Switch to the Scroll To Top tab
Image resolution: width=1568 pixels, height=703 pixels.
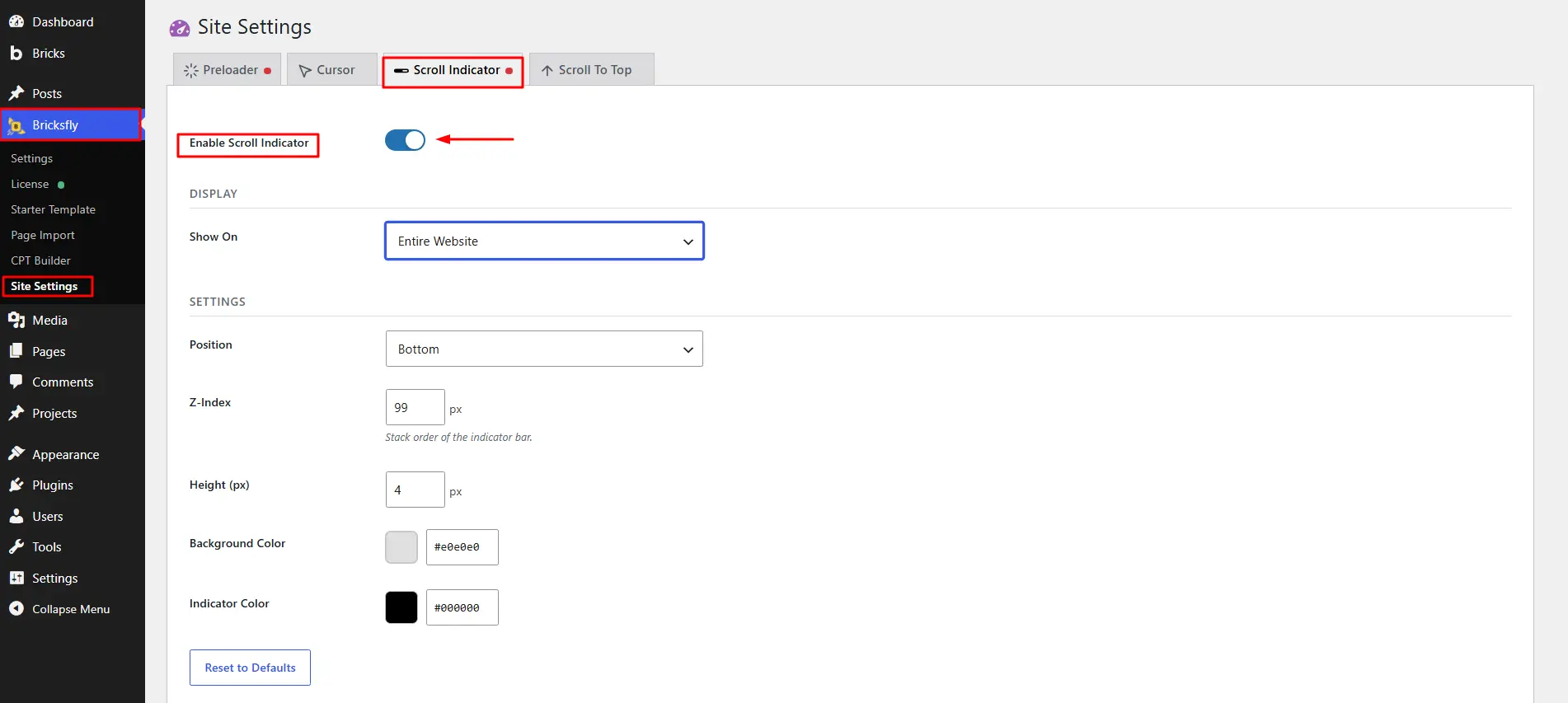pos(591,69)
